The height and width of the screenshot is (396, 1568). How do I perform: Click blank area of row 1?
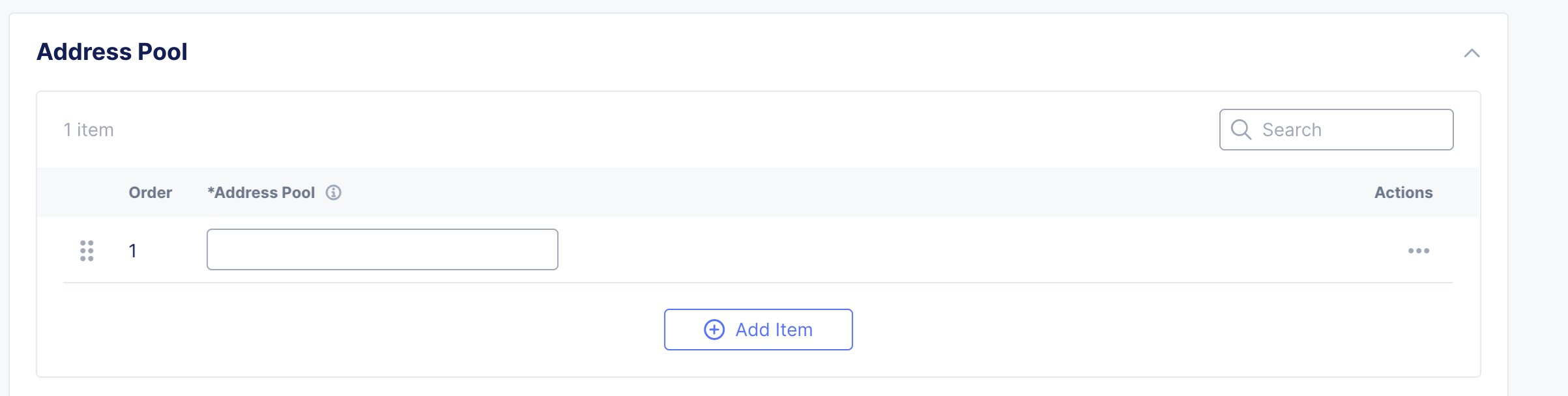click(x=912, y=251)
